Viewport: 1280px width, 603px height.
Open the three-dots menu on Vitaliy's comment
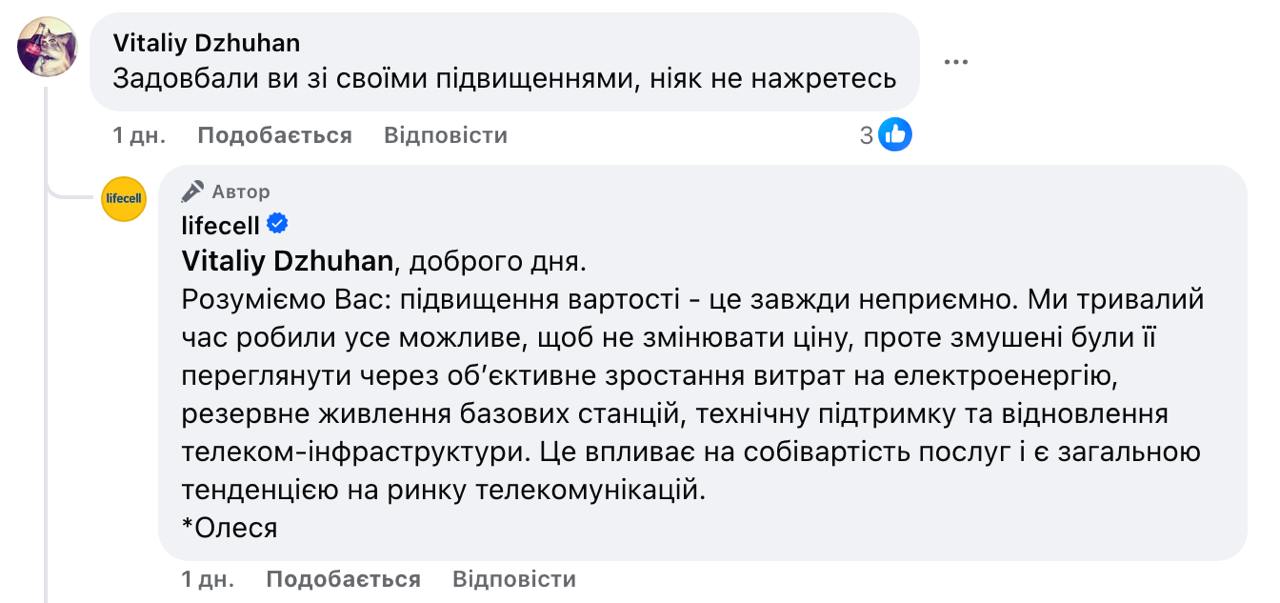956,62
